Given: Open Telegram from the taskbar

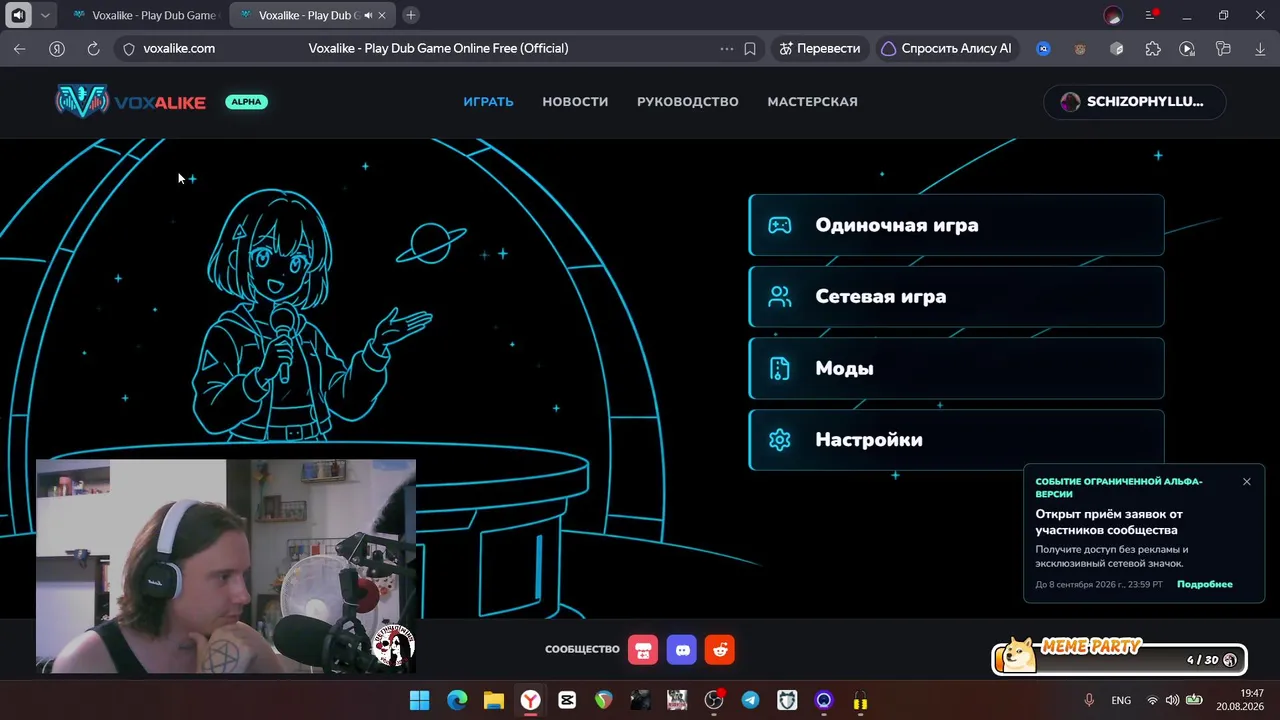Looking at the screenshot, I should (x=750, y=700).
